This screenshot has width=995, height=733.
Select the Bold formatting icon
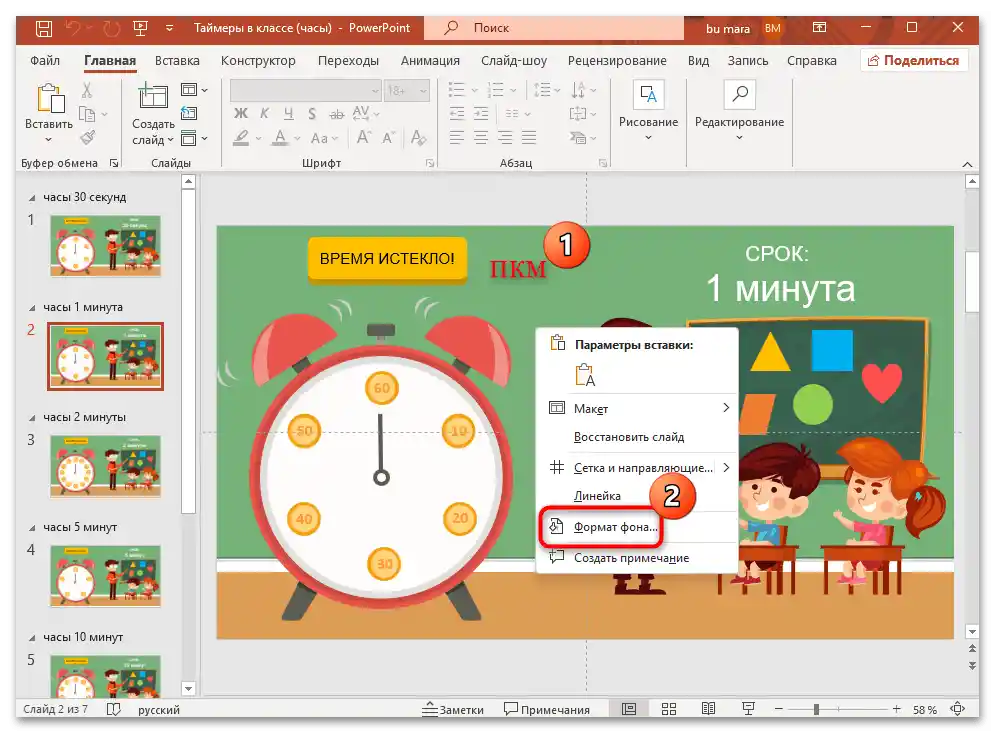240,113
